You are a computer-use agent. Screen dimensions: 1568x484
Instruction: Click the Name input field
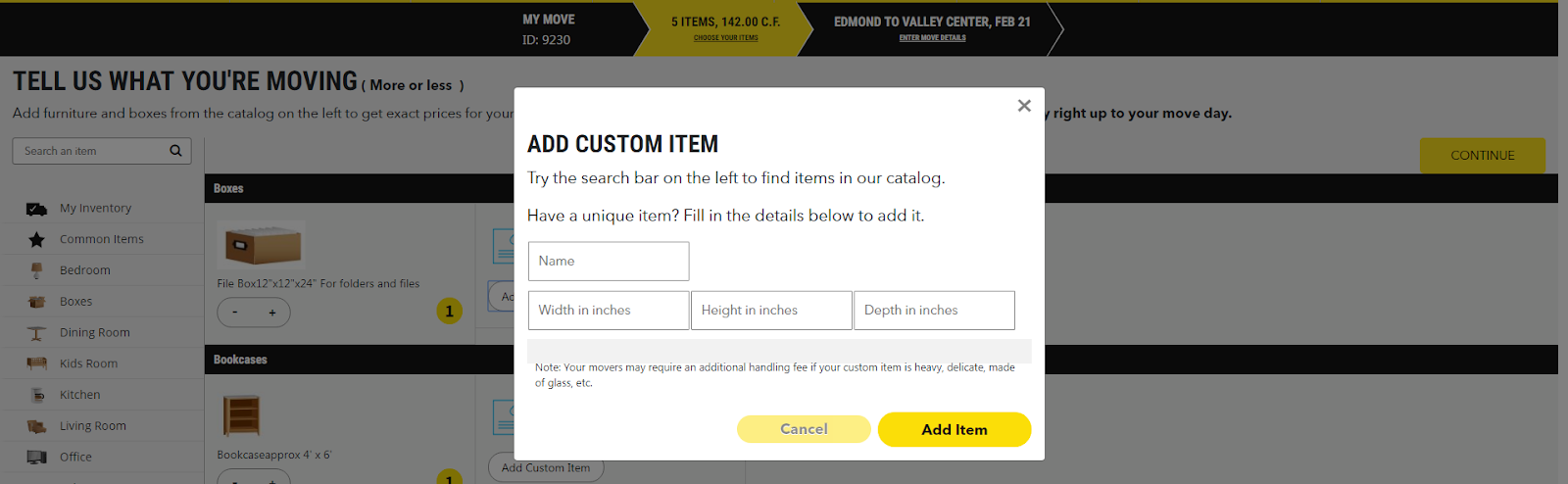[x=609, y=261]
